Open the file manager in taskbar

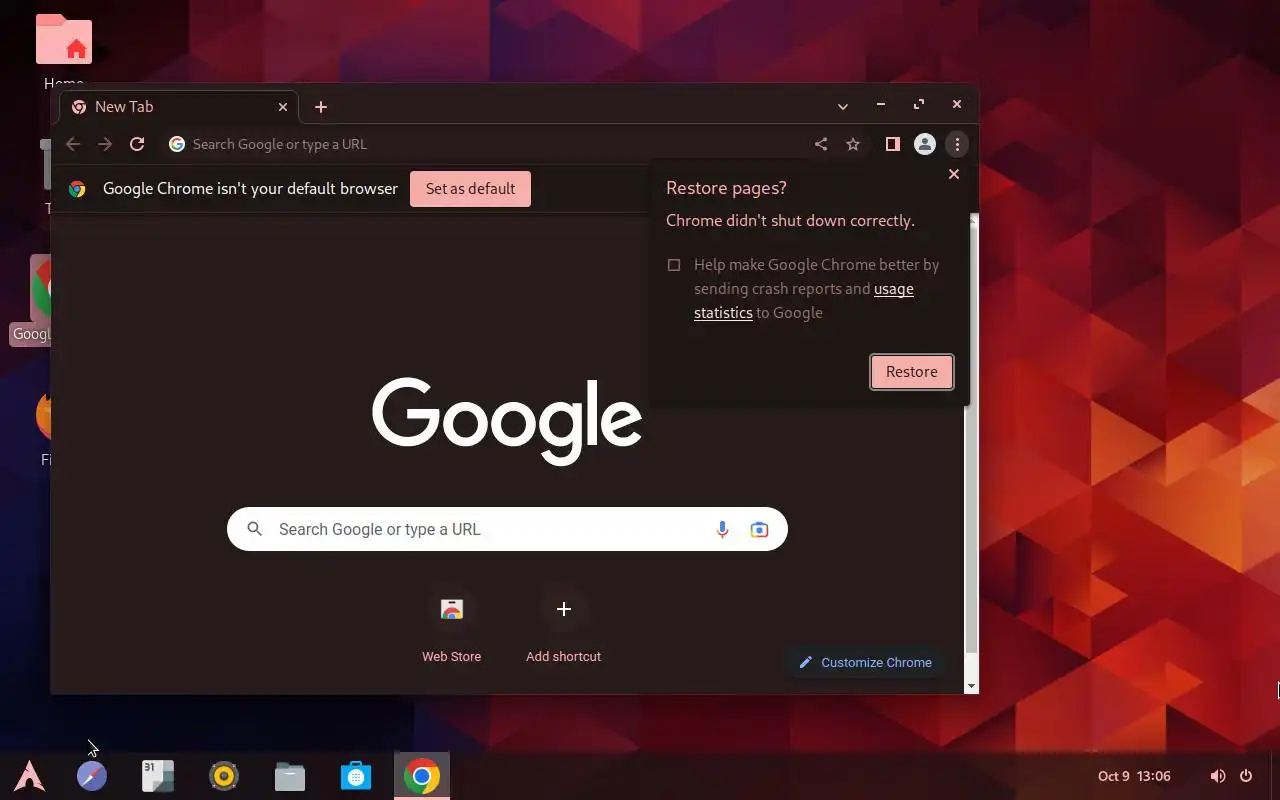[290, 776]
